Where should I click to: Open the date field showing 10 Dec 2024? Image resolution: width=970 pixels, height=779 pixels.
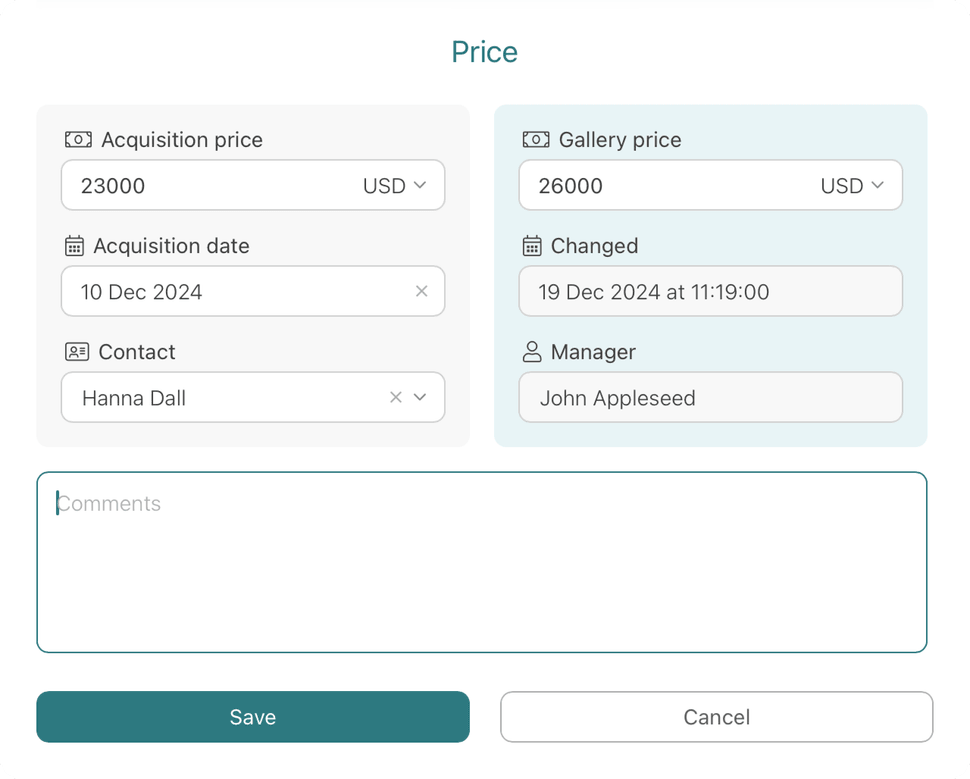tap(230, 292)
